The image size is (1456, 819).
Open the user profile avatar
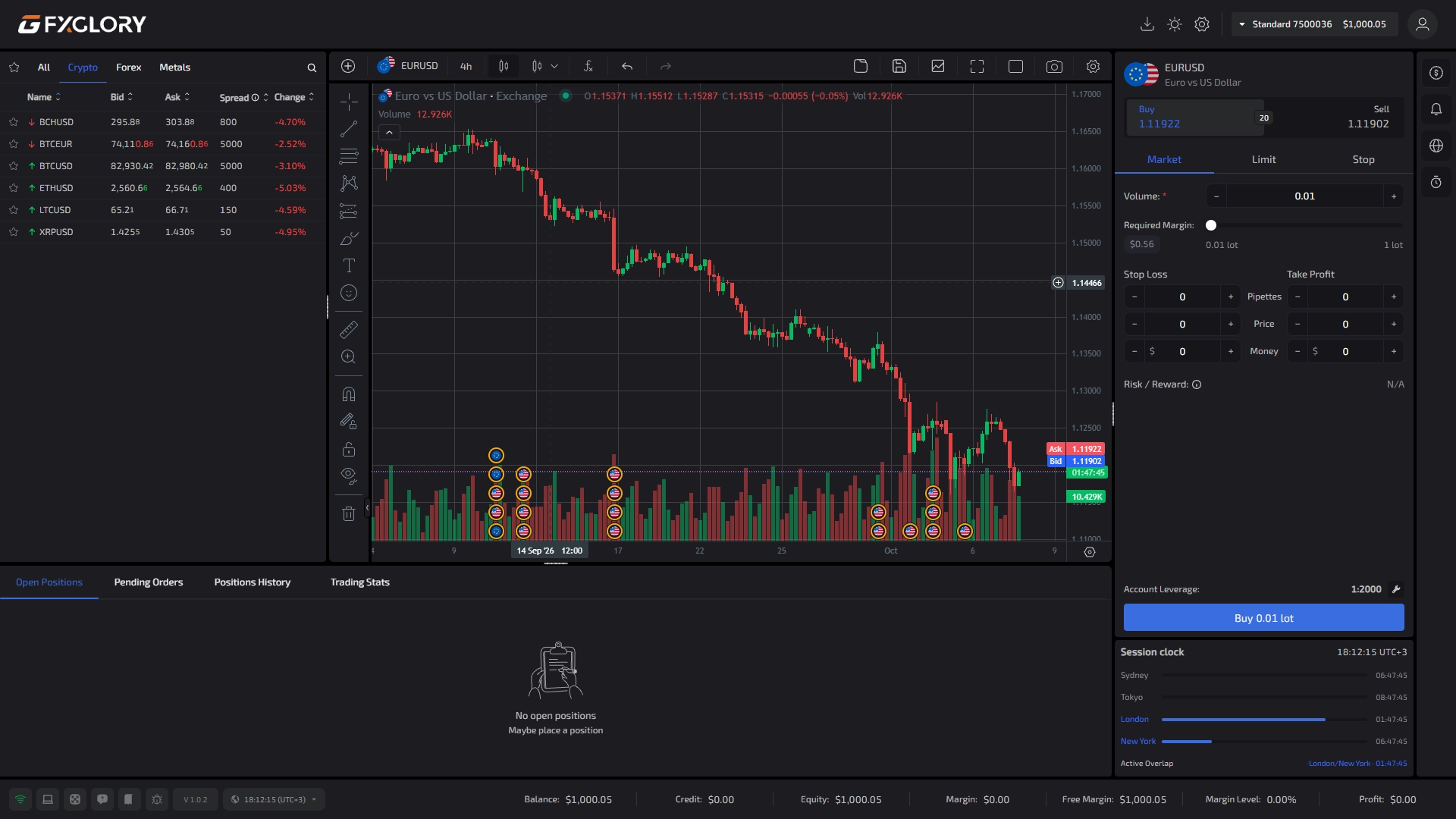click(x=1423, y=24)
